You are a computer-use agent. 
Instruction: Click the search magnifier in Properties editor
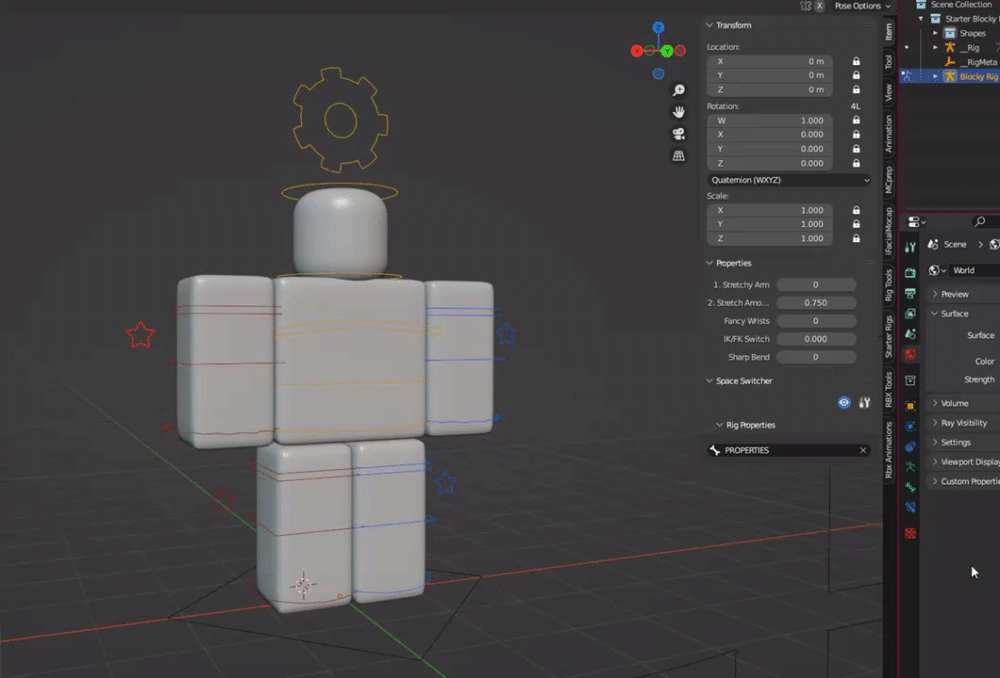point(980,221)
